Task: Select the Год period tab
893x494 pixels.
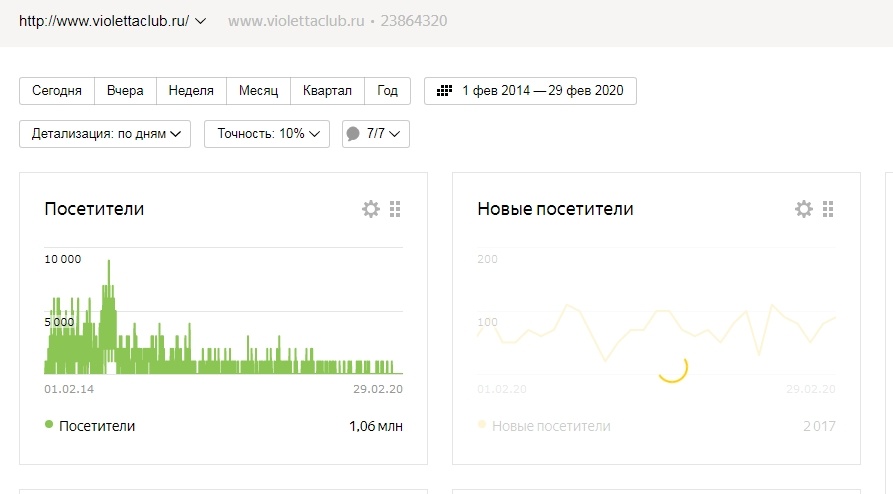Action: [x=387, y=91]
